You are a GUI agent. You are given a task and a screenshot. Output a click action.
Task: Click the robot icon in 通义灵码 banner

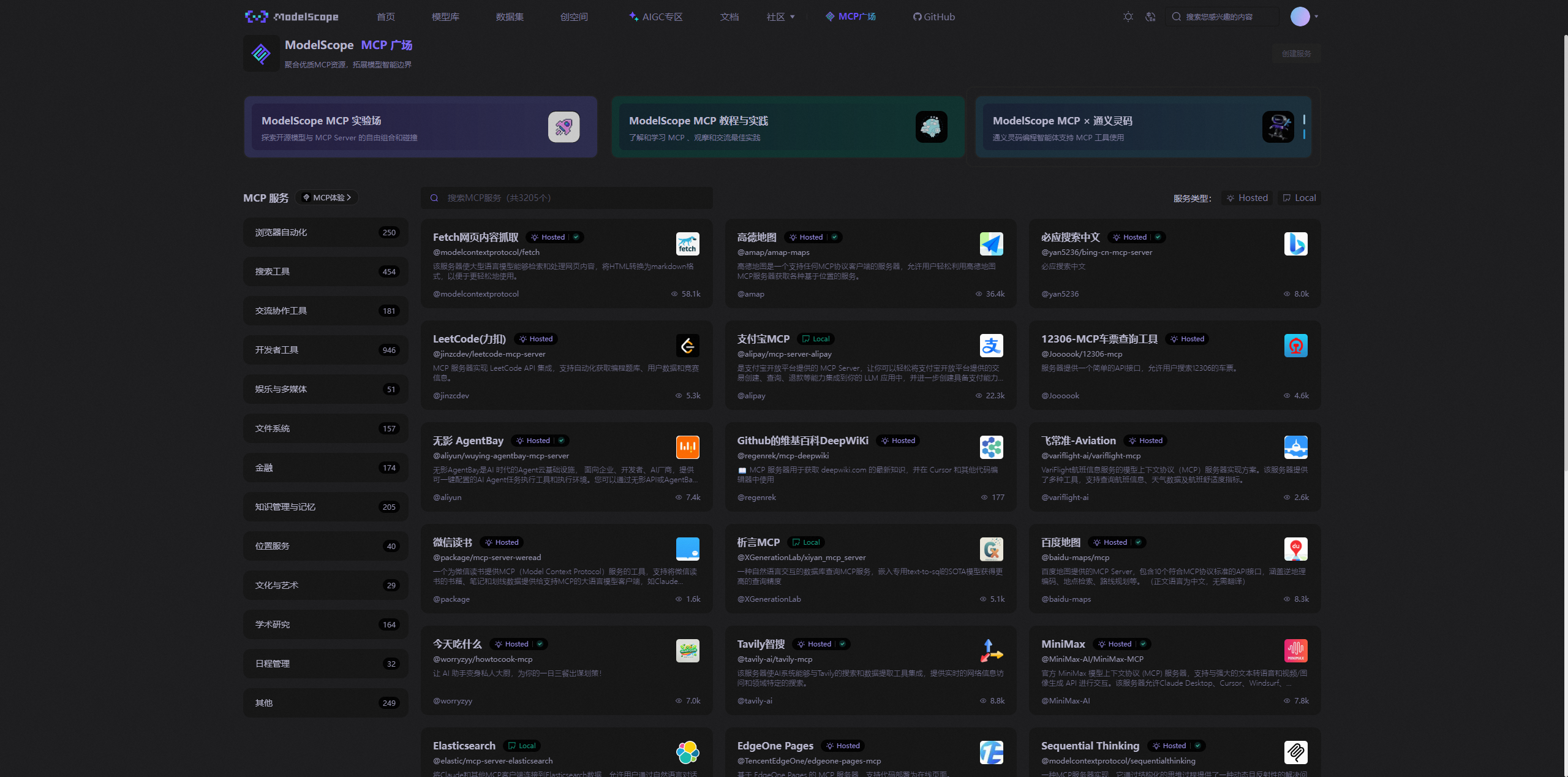pyautogui.click(x=1278, y=127)
